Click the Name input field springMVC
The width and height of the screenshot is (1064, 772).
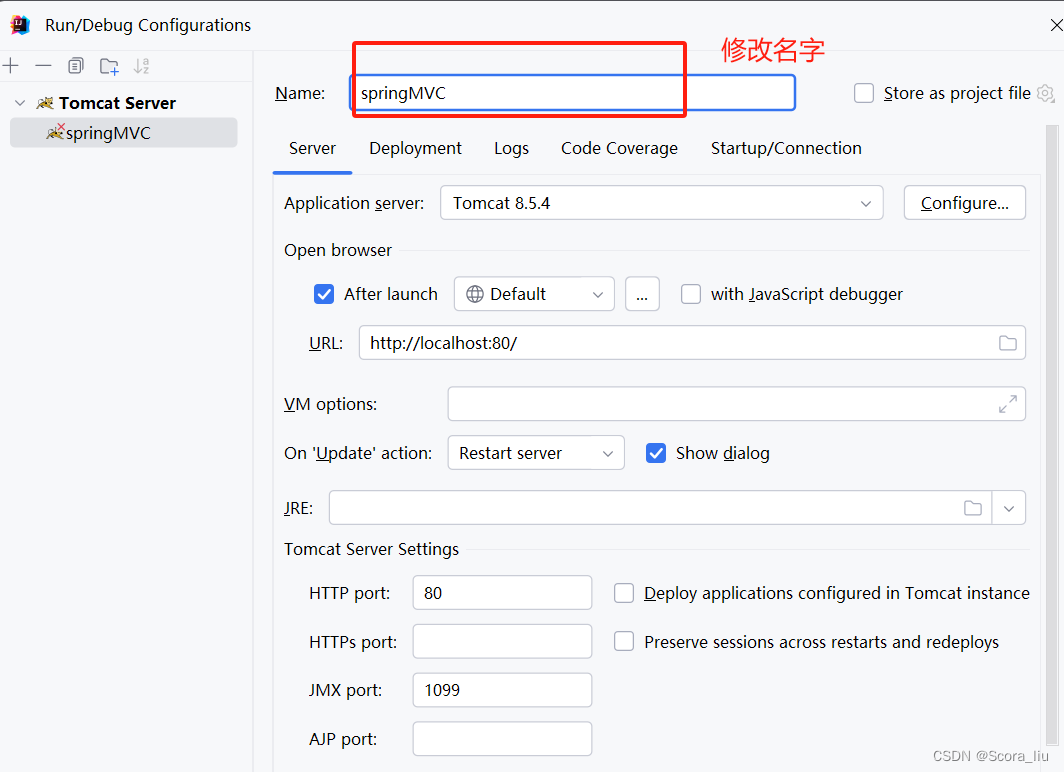tap(572, 93)
